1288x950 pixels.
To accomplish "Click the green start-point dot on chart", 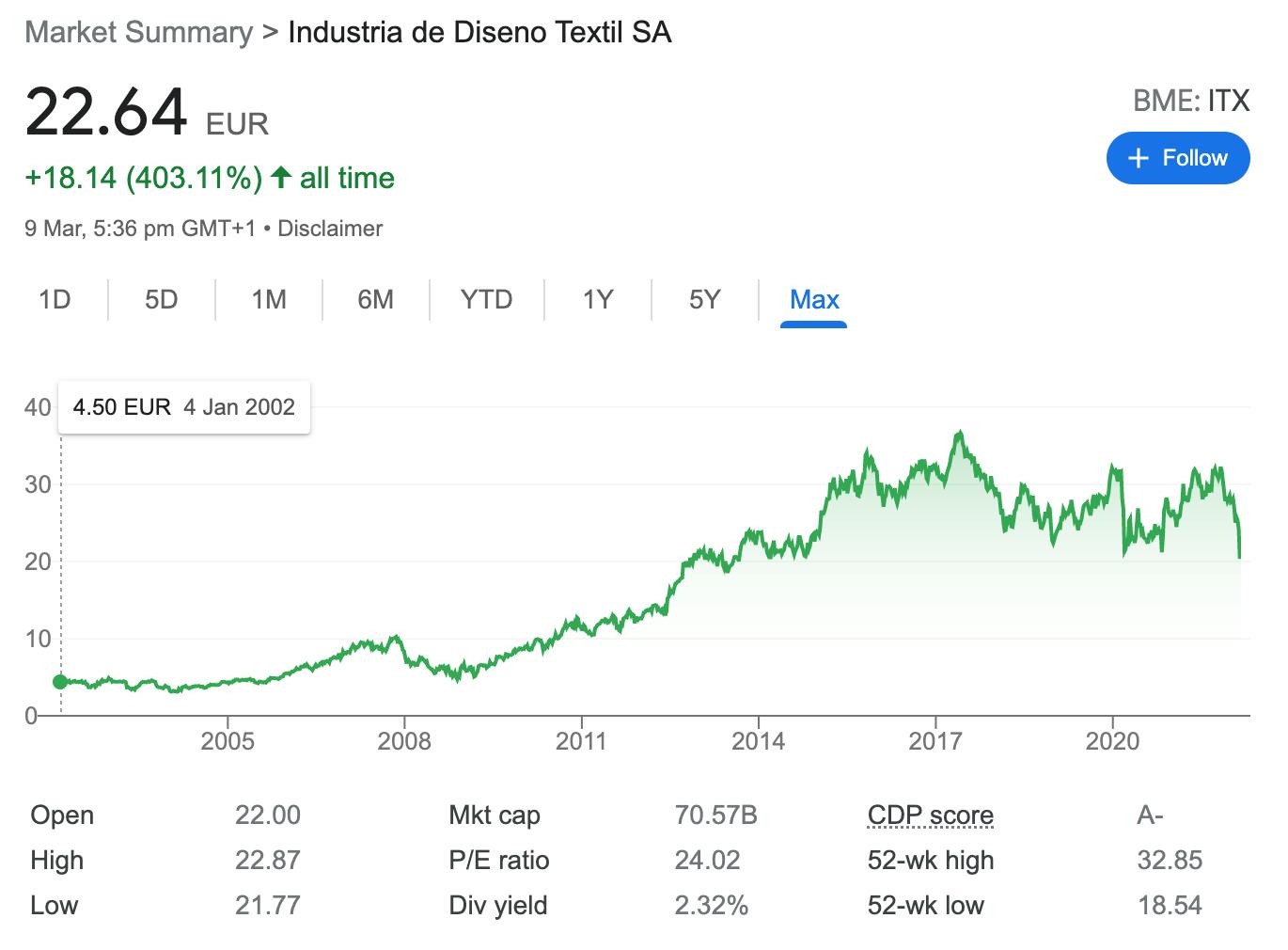I will coord(60,682).
